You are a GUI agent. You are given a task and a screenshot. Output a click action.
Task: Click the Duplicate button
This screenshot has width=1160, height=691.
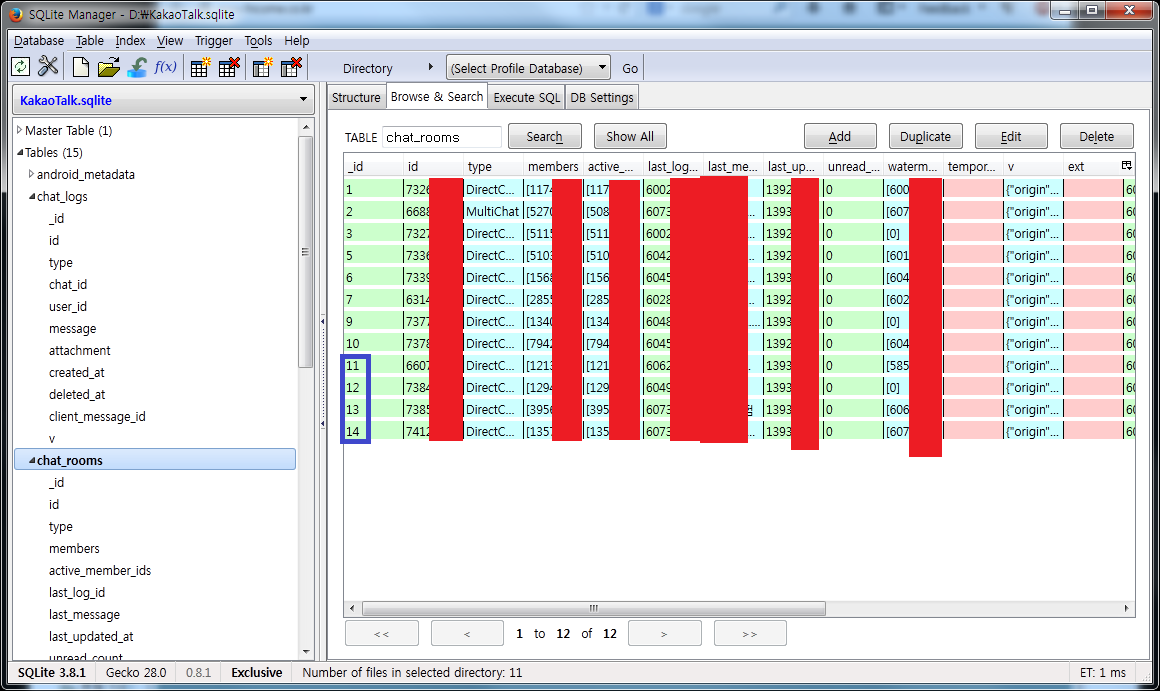click(x=925, y=137)
